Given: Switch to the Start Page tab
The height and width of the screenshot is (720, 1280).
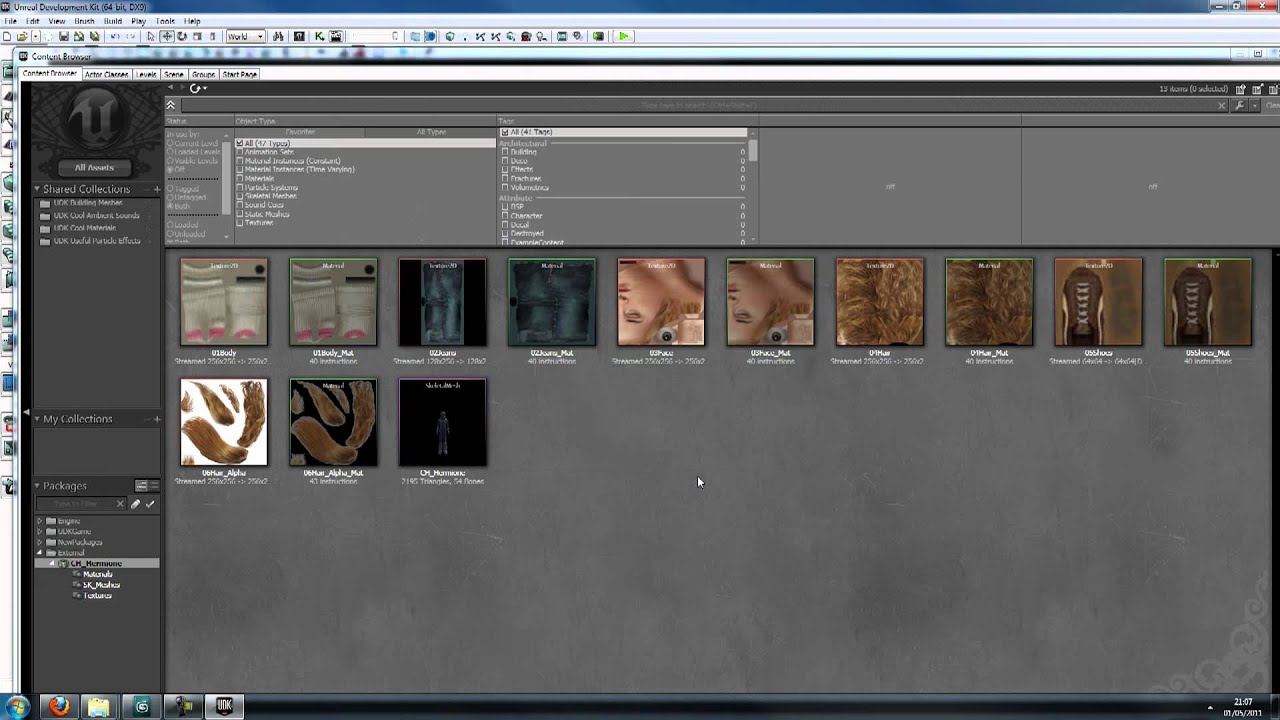Looking at the screenshot, I should point(240,74).
